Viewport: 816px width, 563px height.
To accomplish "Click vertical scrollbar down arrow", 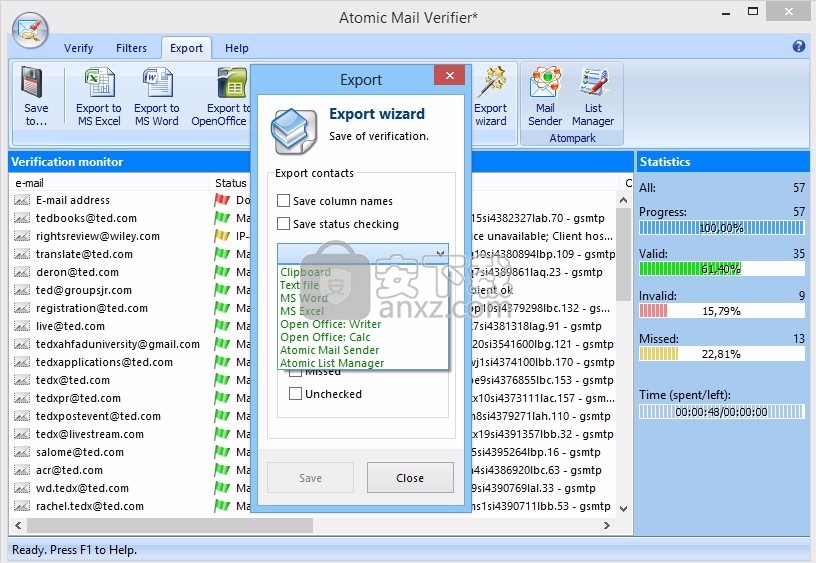I will click(x=623, y=508).
